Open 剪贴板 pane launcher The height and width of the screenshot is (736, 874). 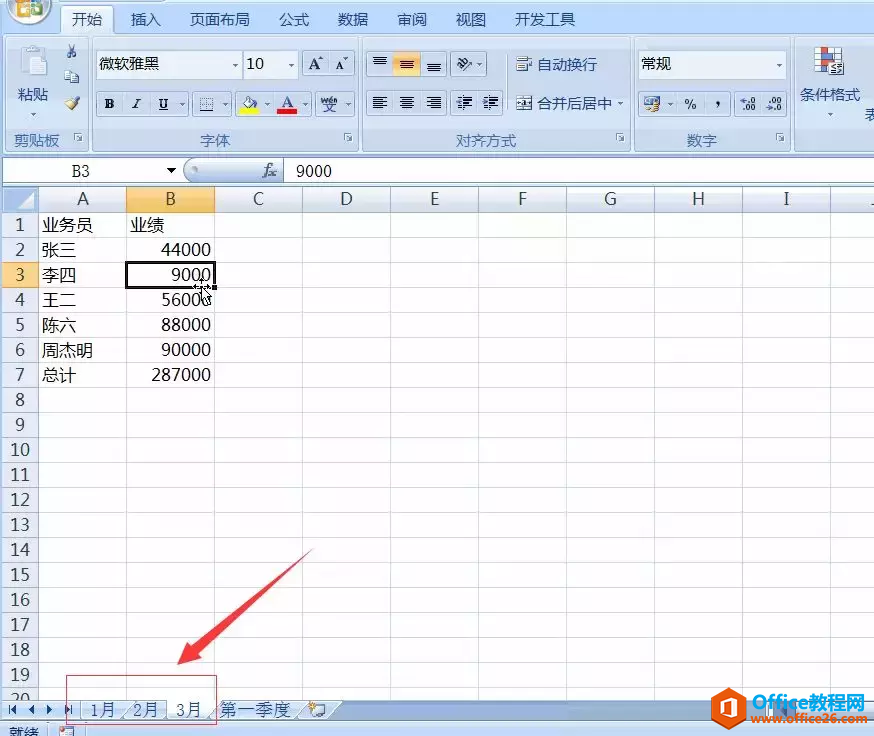[x=78, y=138]
